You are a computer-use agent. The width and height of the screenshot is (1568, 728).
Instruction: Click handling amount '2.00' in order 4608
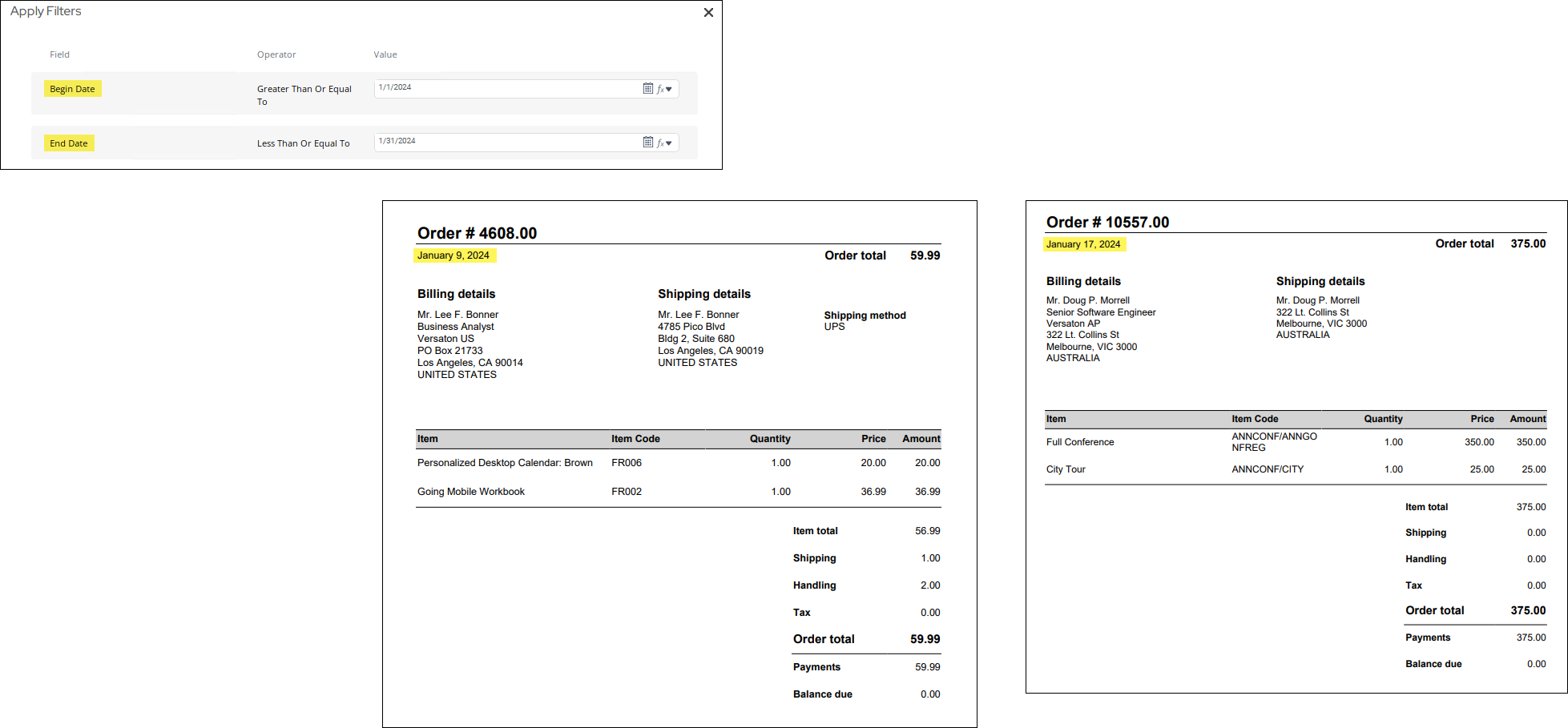point(930,585)
